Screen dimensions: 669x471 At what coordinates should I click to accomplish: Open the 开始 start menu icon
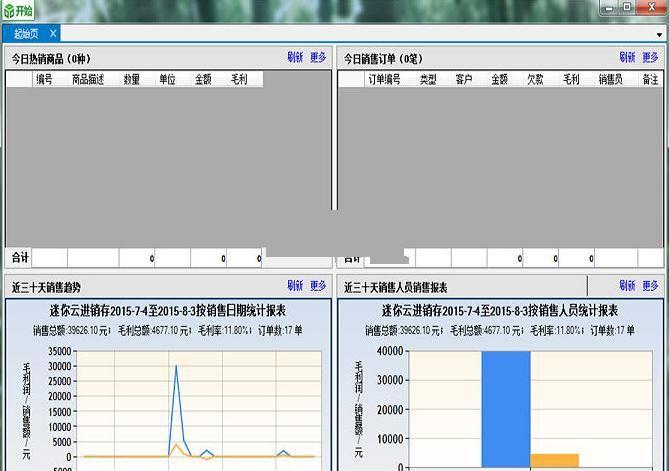(x=17, y=10)
